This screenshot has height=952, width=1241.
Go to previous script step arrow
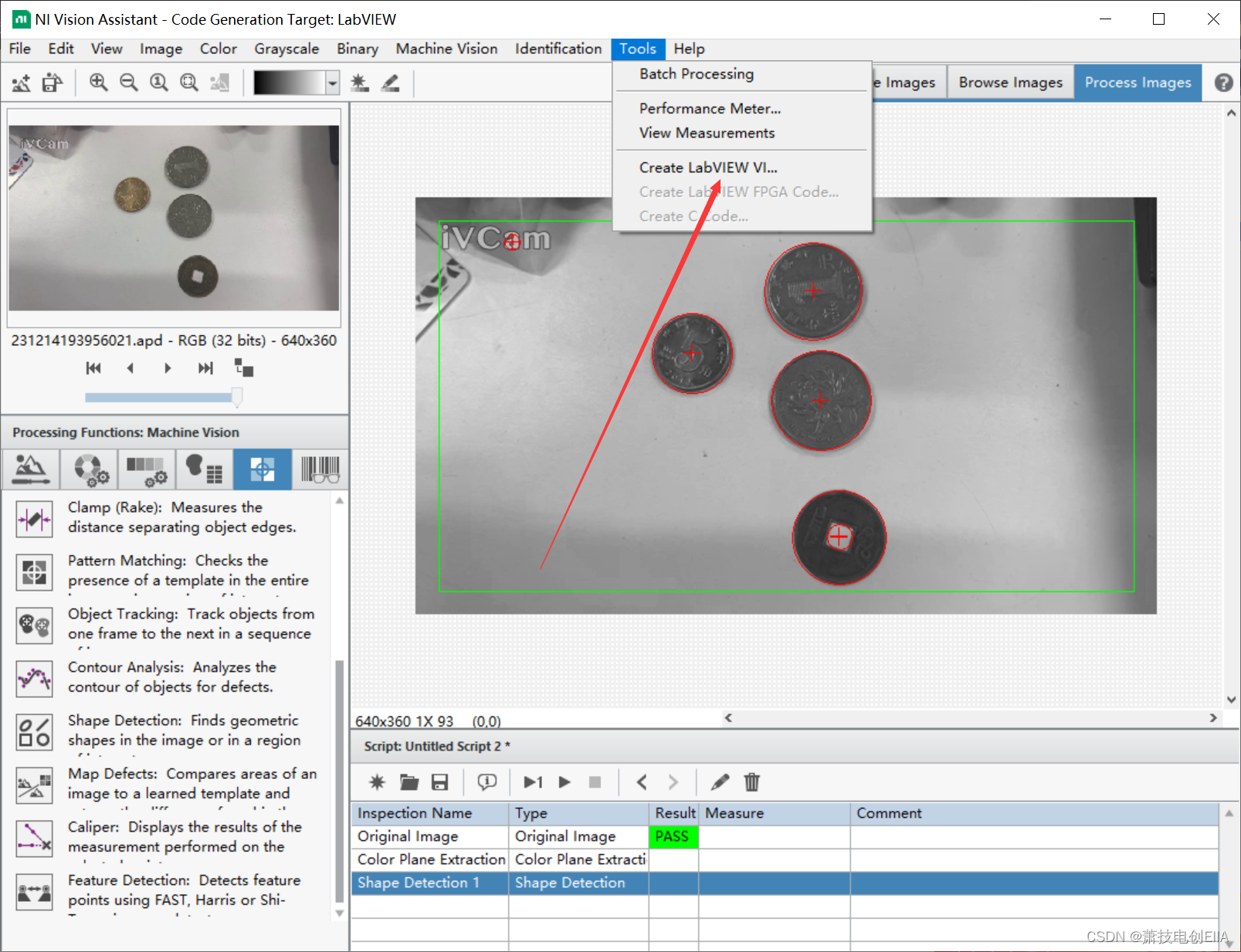tap(642, 782)
